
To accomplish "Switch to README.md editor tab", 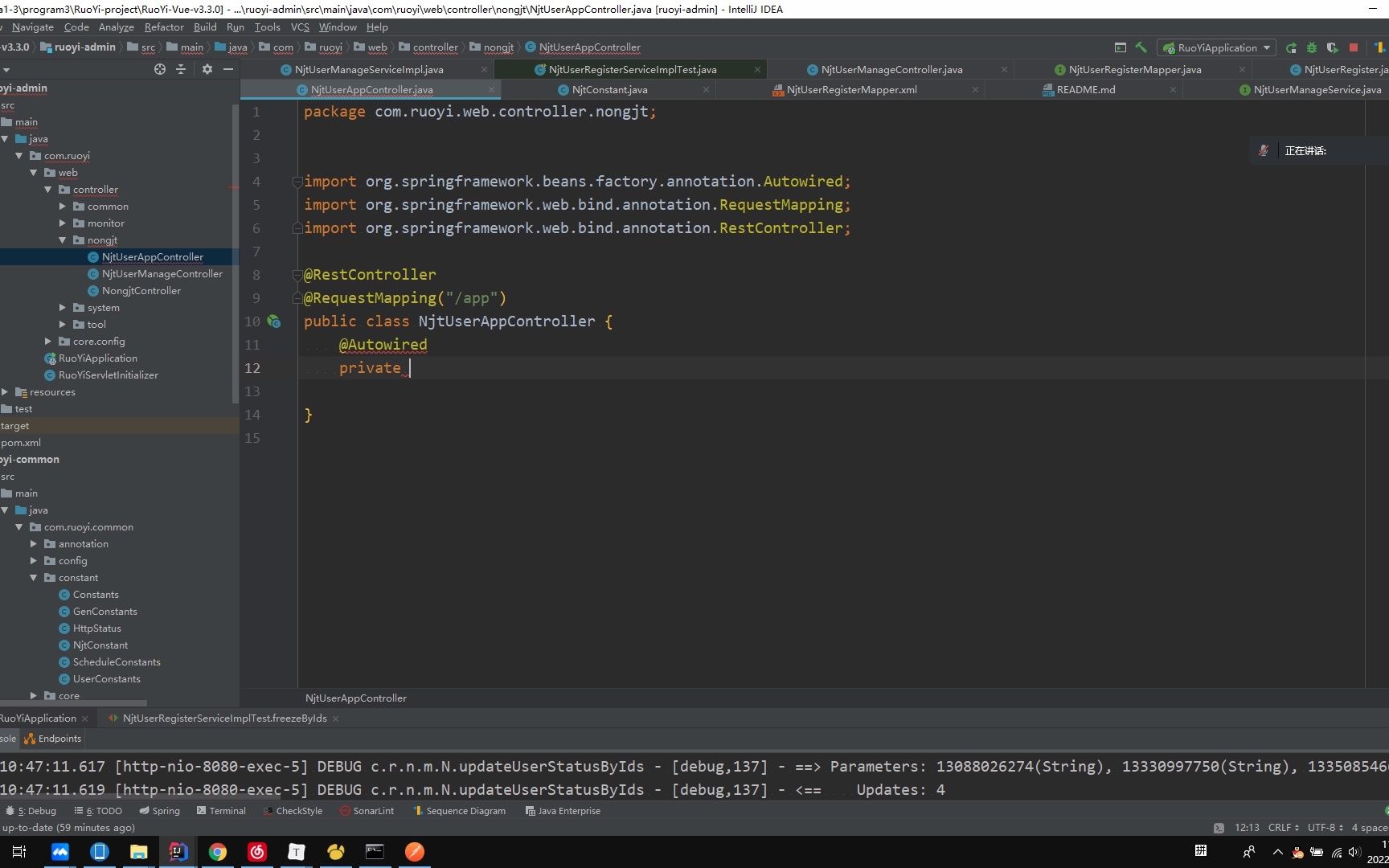I will pos(1085,90).
